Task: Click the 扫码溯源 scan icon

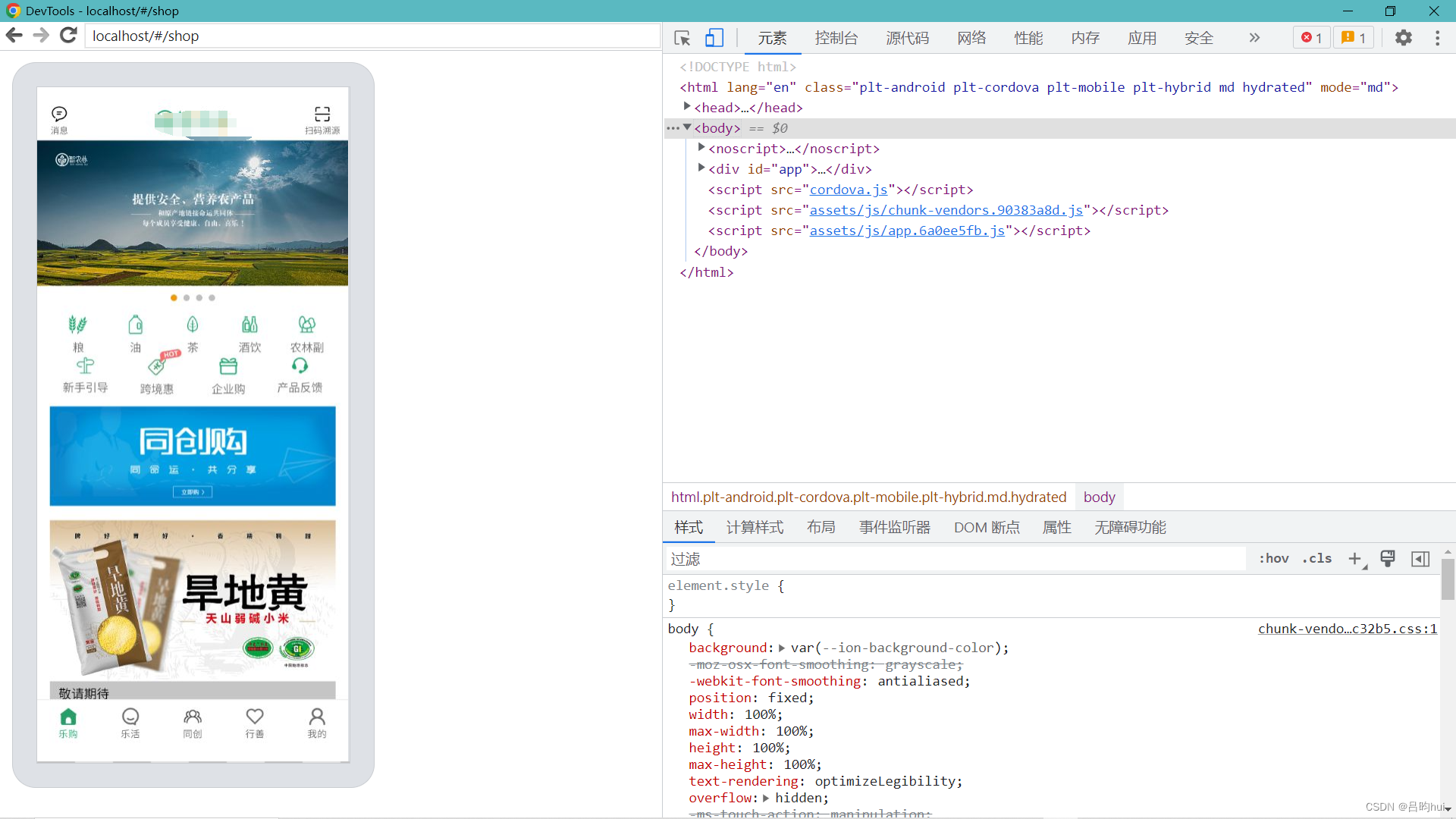Action: 322,115
